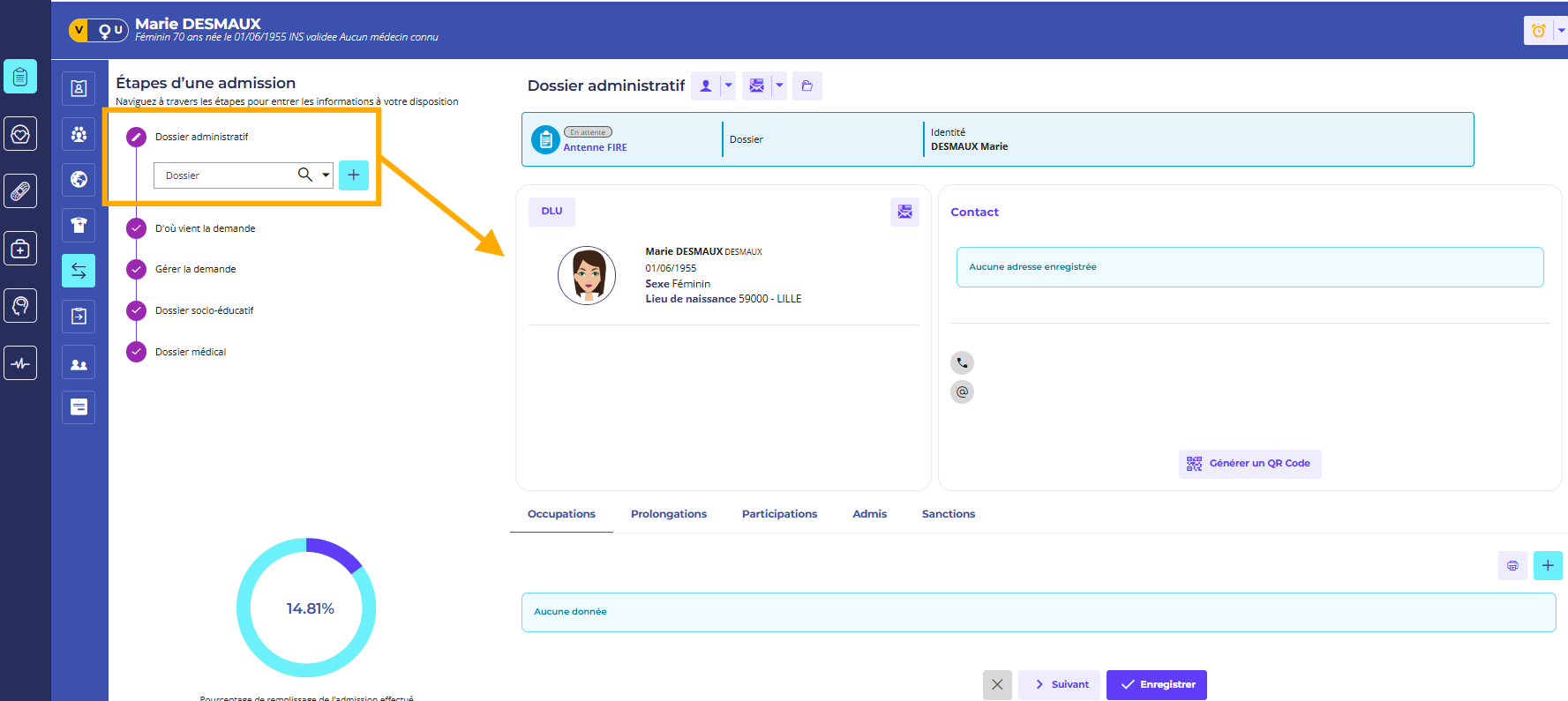Click Marie's avatar thumbnail

click(587, 275)
